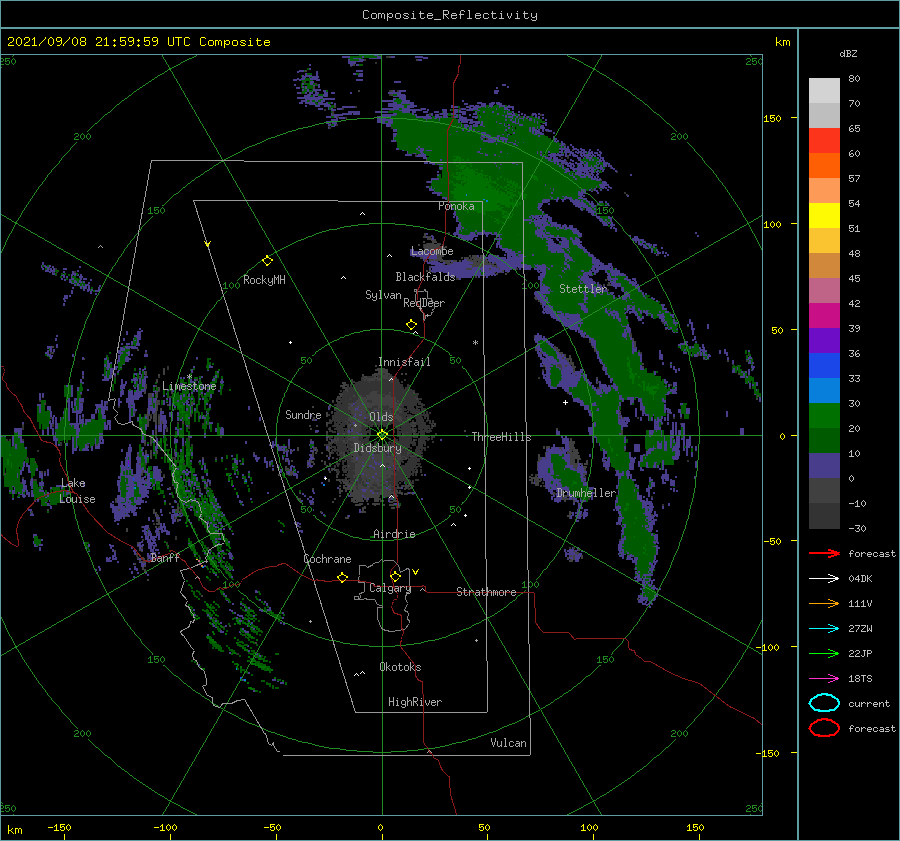
Task: Click the 80 dBZ legend value
Action: pyautogui.click(x=854, y=79)
